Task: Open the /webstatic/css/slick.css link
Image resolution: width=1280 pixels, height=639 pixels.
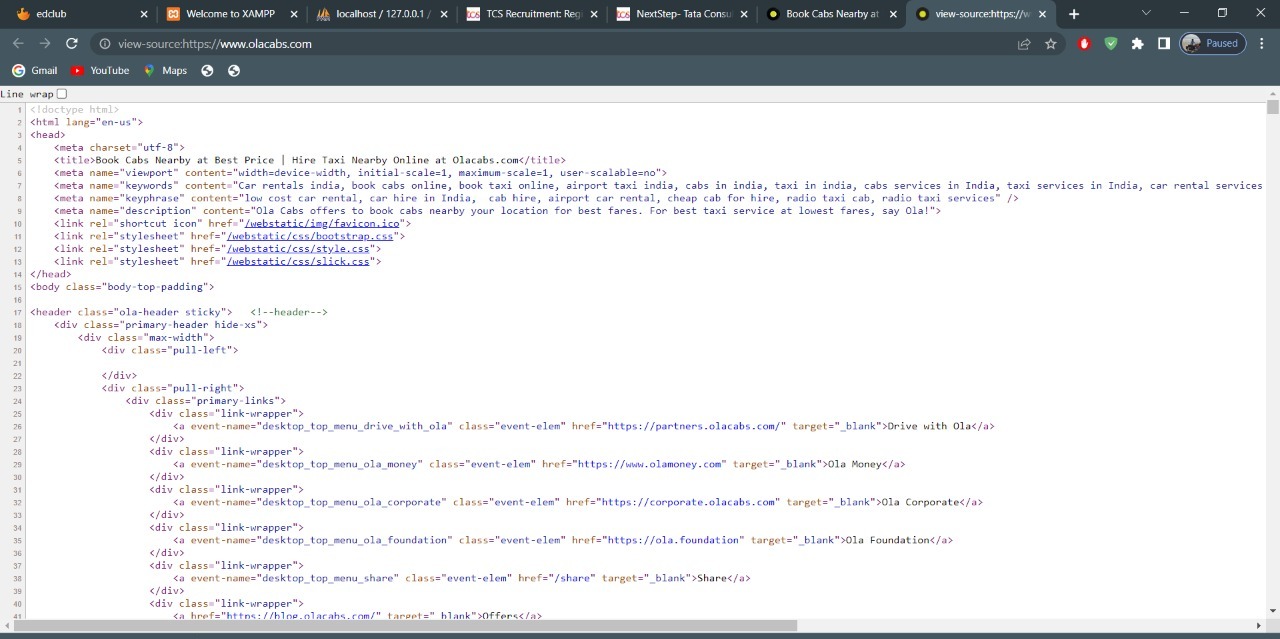Action: tap(300, 261)
